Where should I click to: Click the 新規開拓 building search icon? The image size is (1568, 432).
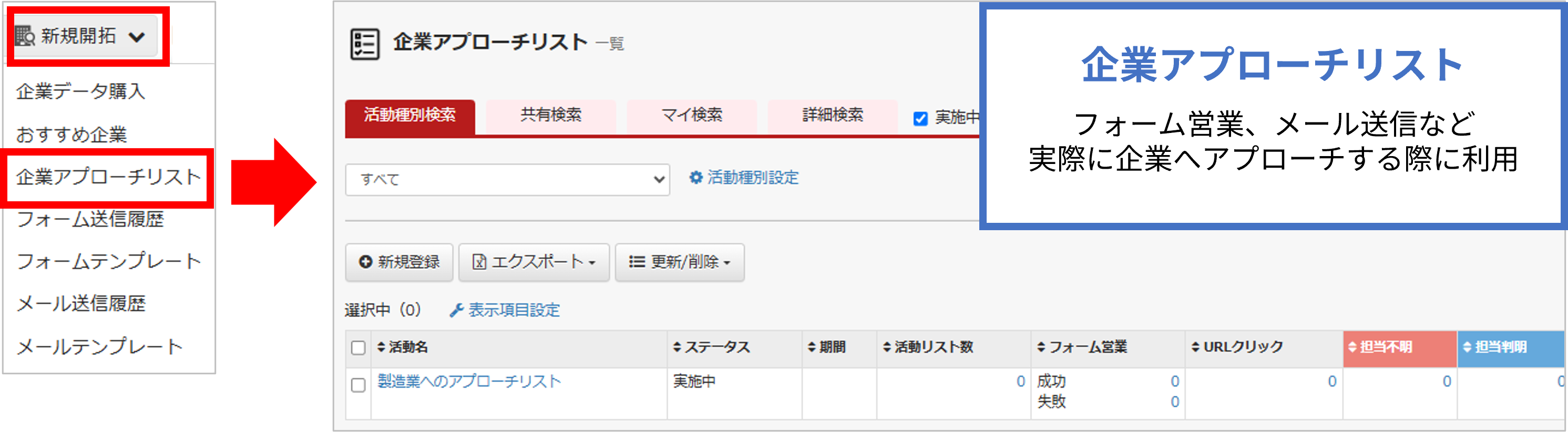(25, 36)
